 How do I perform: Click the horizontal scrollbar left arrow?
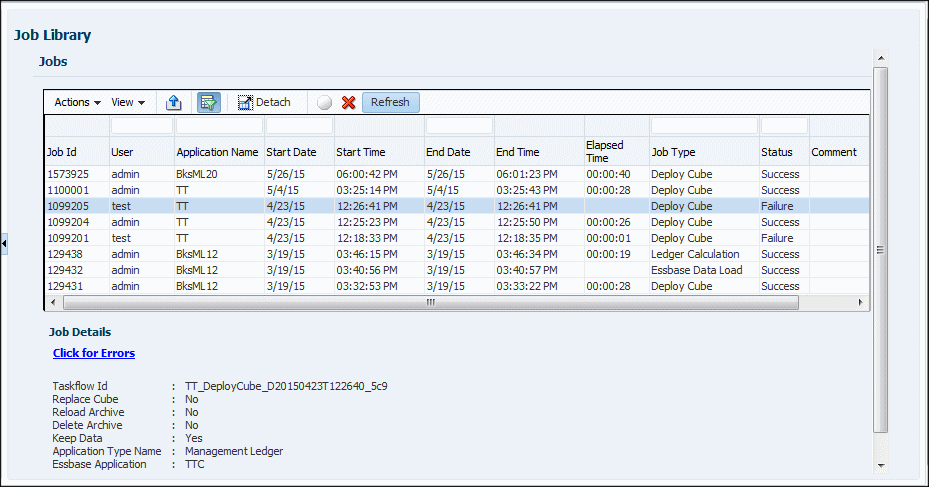[x=53, y=303]
